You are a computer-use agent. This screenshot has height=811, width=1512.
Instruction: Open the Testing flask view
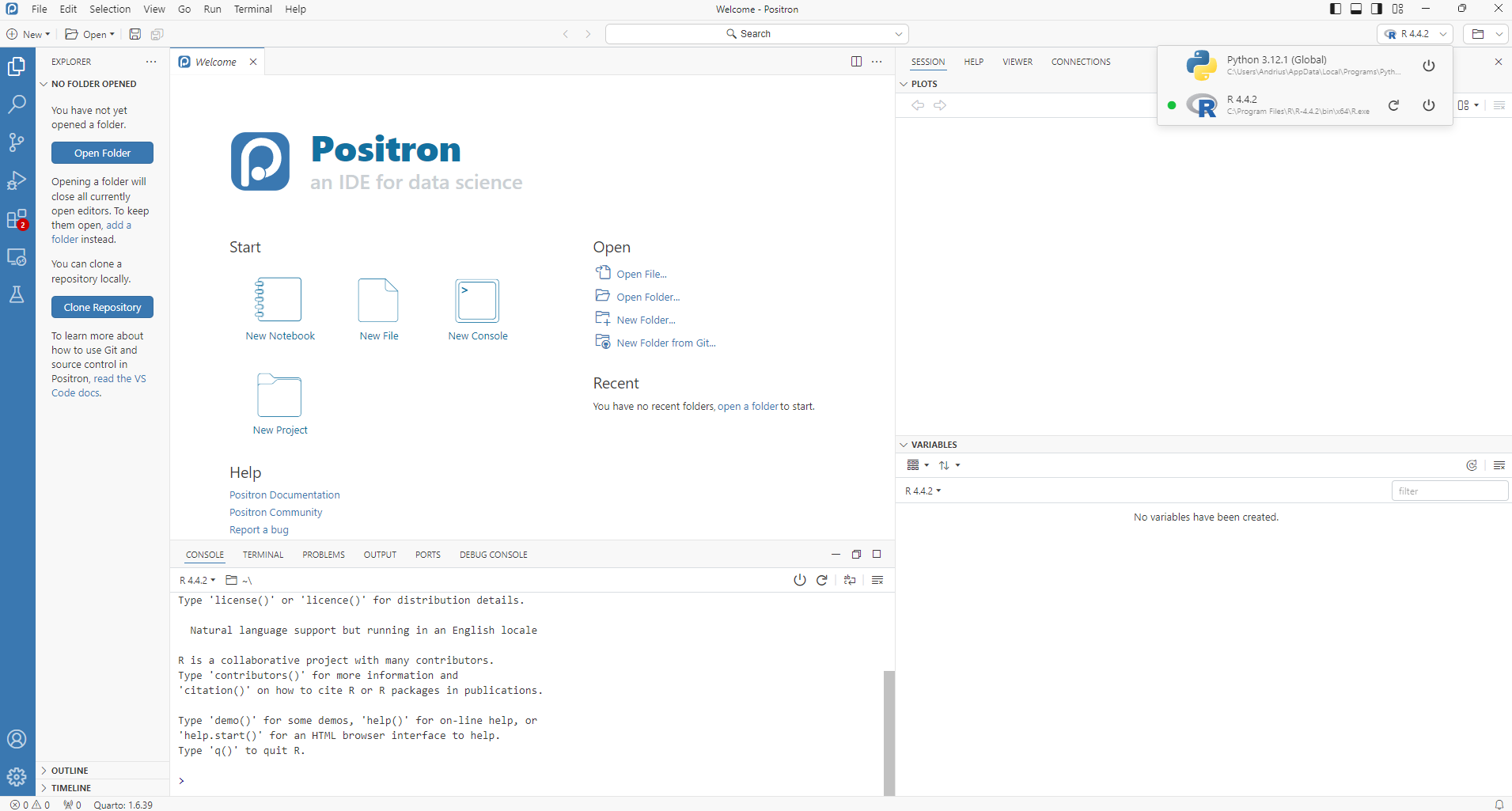point(17,294)
